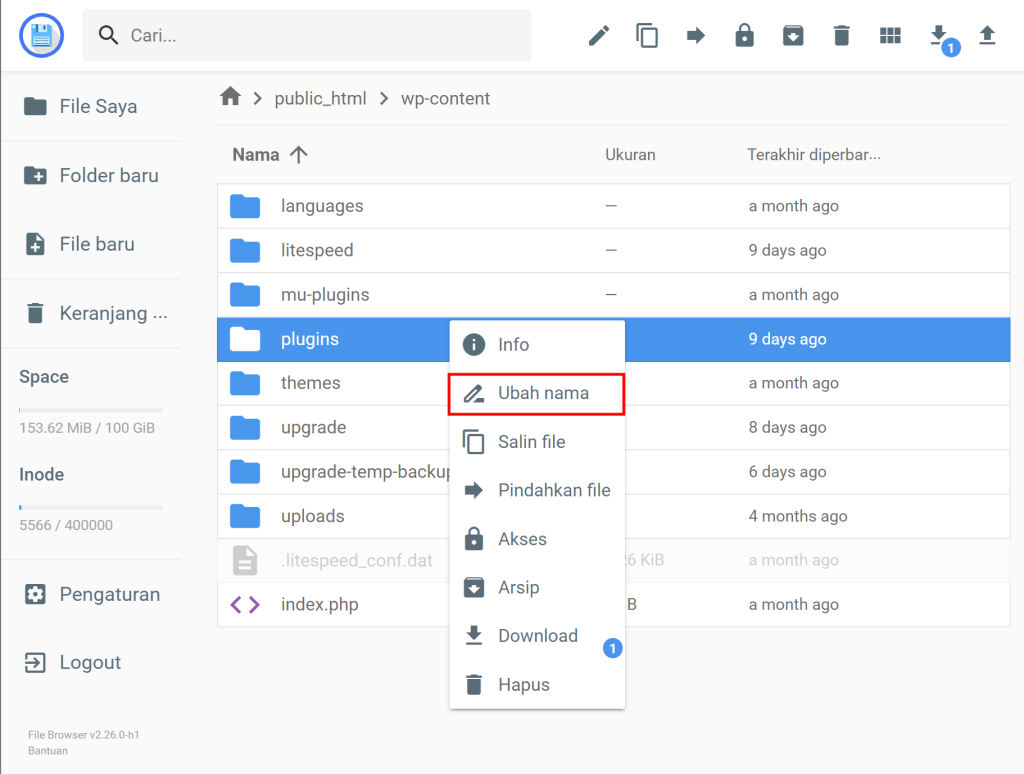Click the search magnifier icon
Viewport: 1024px width, 774px height.
(x=108, y=35)
